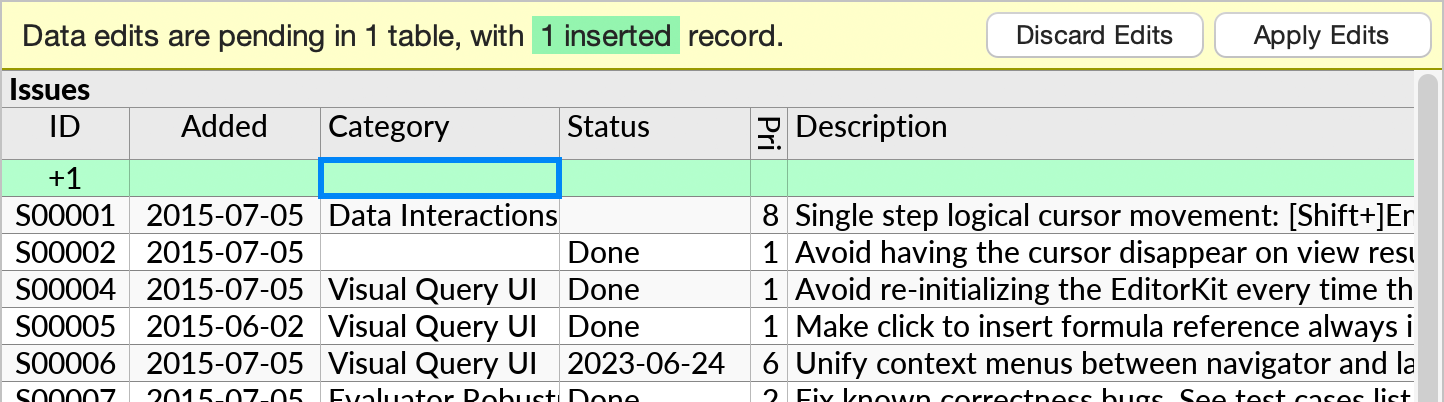Image resolution: width=1444 pixels, height=402 pixels.
Task: Click the 'Data Interactions' category cell
Action: (440, 216)
